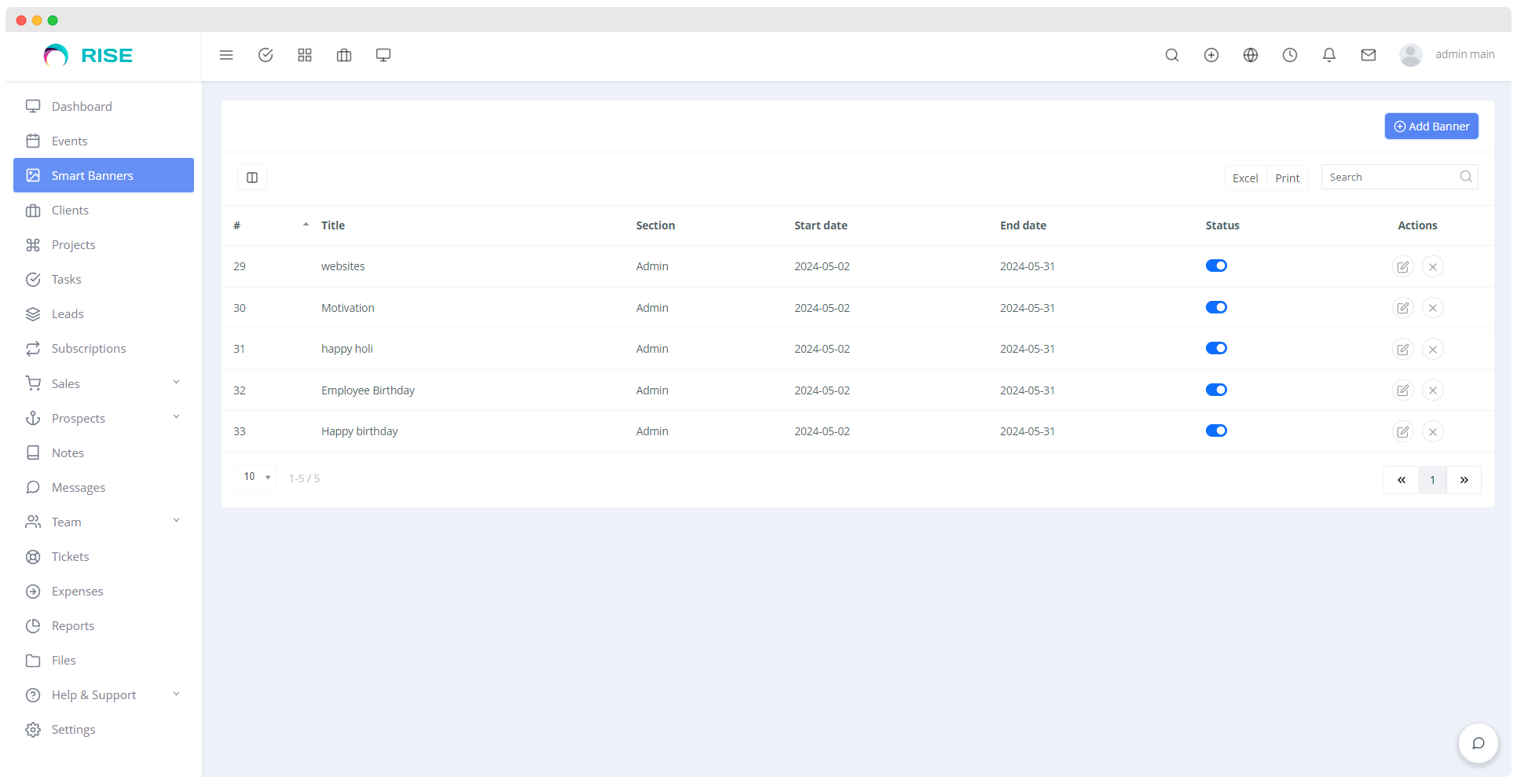Screen dimensions: 1517x784
Task: Open the notifications bell icon
Action: [x=1328, y=55]
